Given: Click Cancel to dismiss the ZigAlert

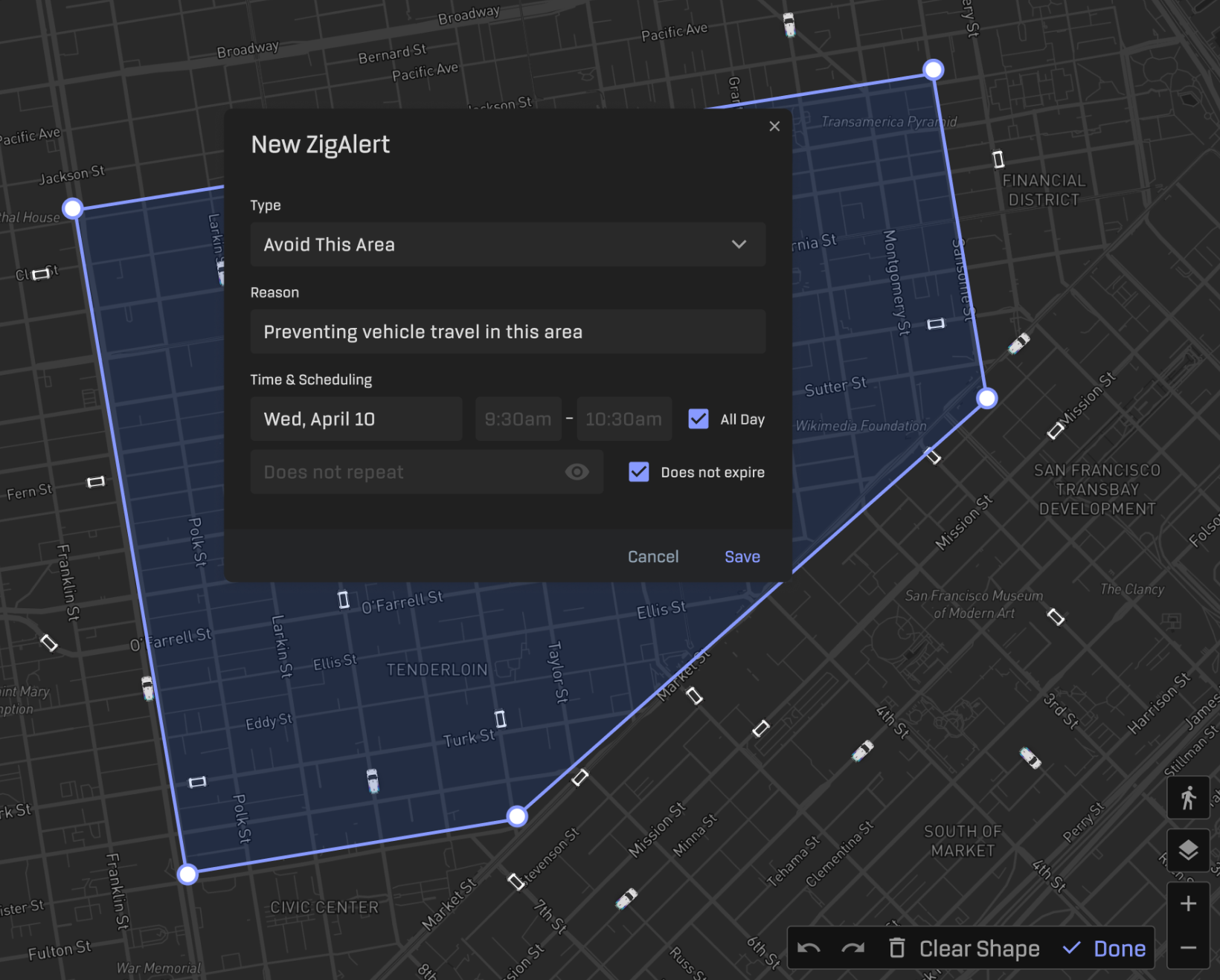Looking at the screenshot, I should coord(652,556).
